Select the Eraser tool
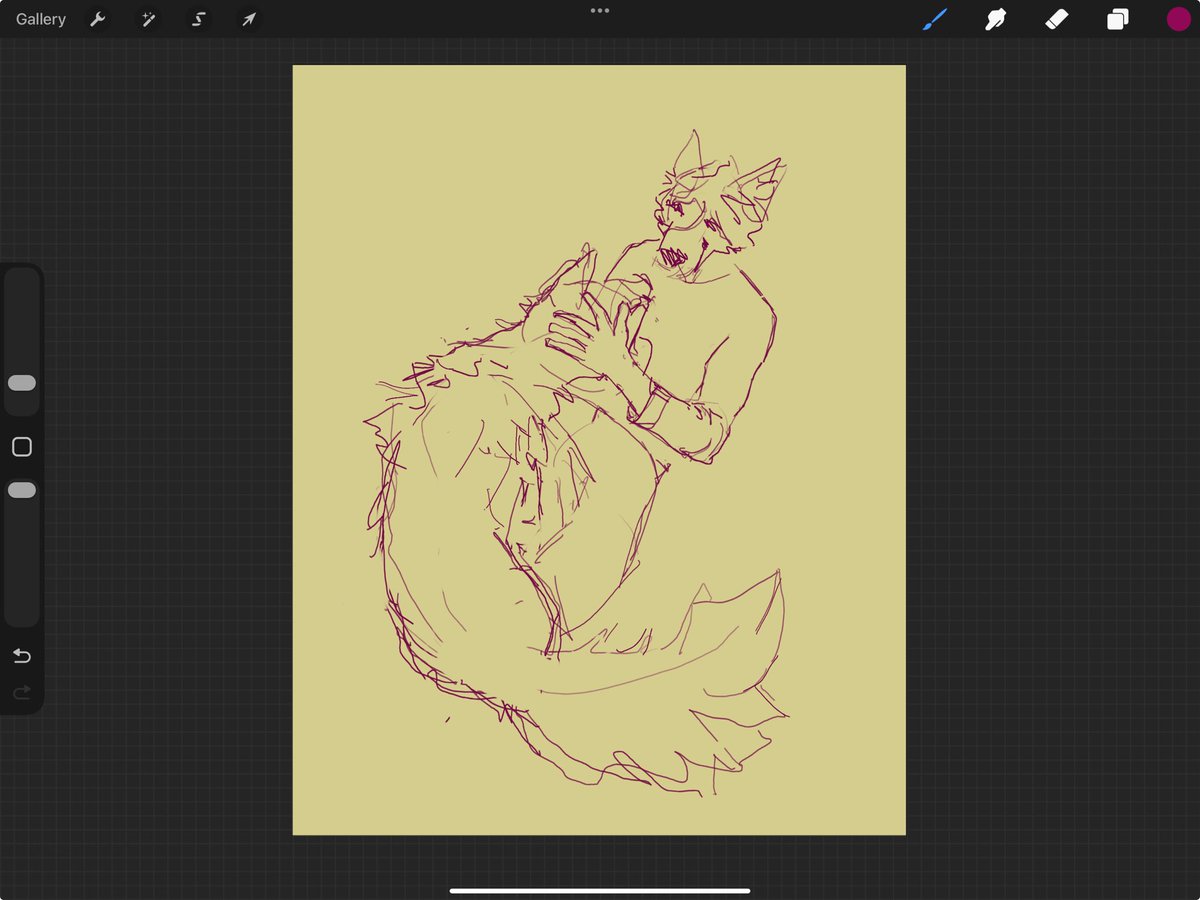The image size is (1200, 900). [x=1057, y=19]
